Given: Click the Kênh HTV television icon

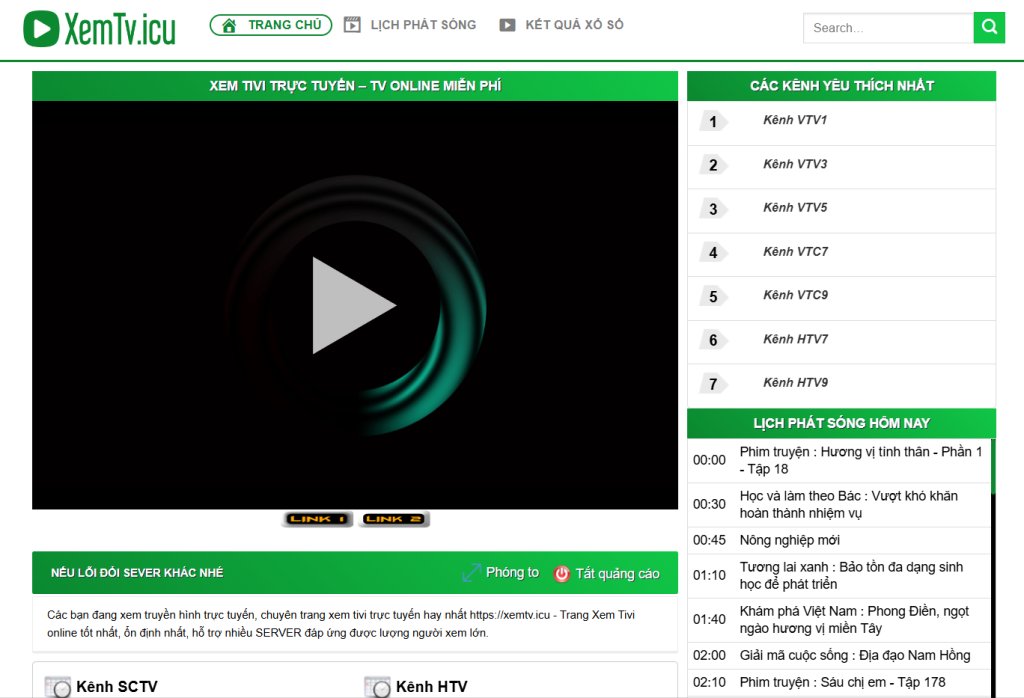Looking at the screenshot, I should point(377,687).
